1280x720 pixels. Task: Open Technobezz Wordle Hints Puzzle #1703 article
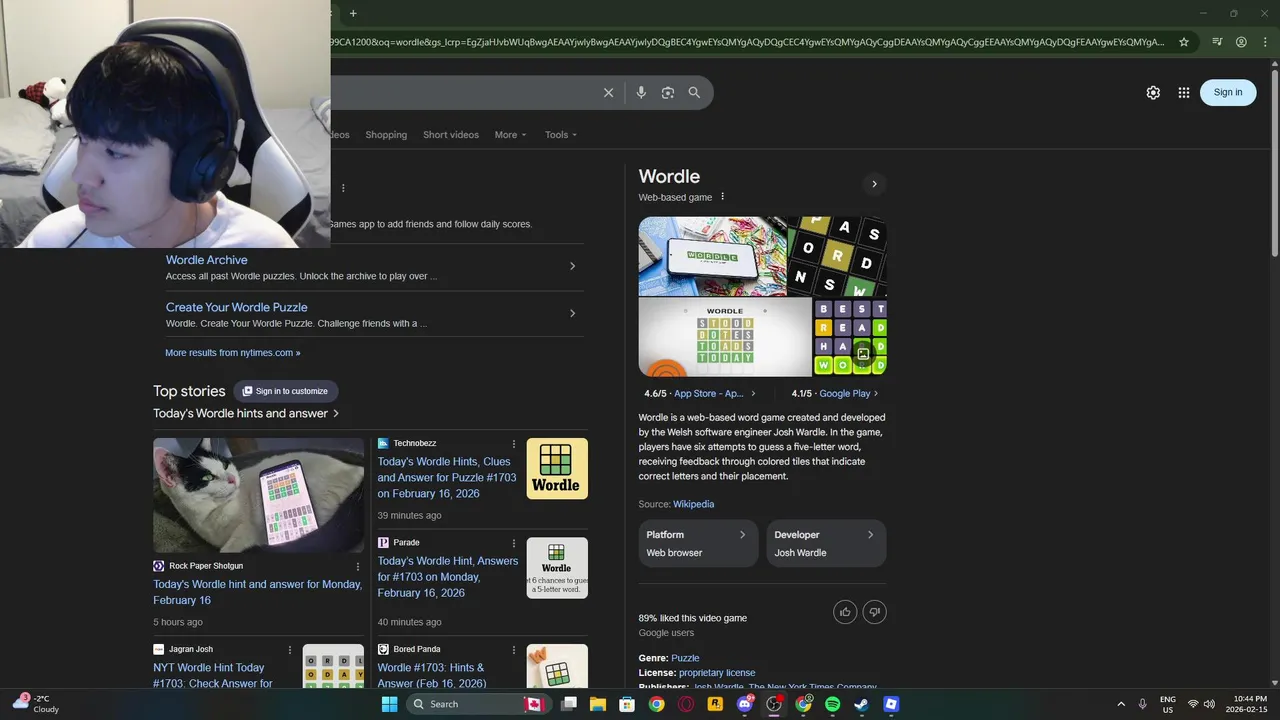[447, 478]
